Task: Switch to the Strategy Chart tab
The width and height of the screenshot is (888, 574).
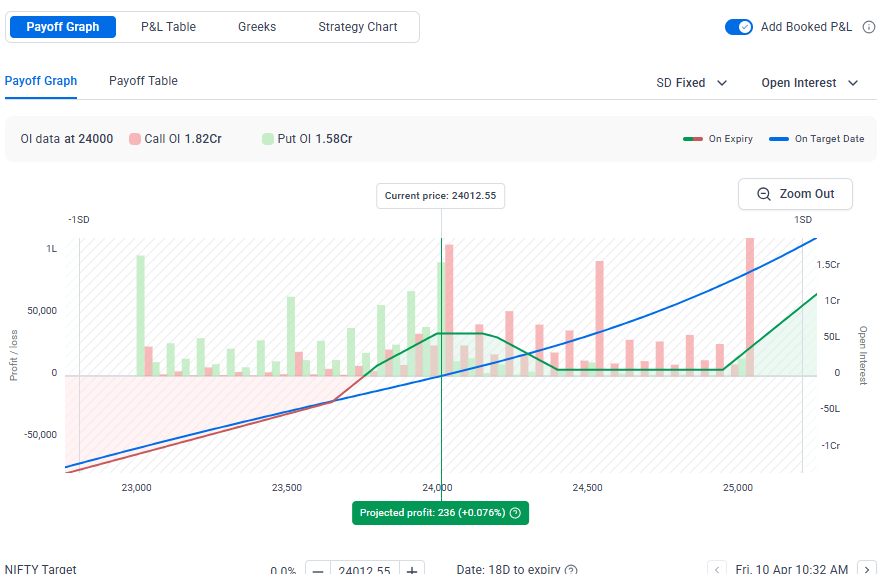Action: point(358,27)
